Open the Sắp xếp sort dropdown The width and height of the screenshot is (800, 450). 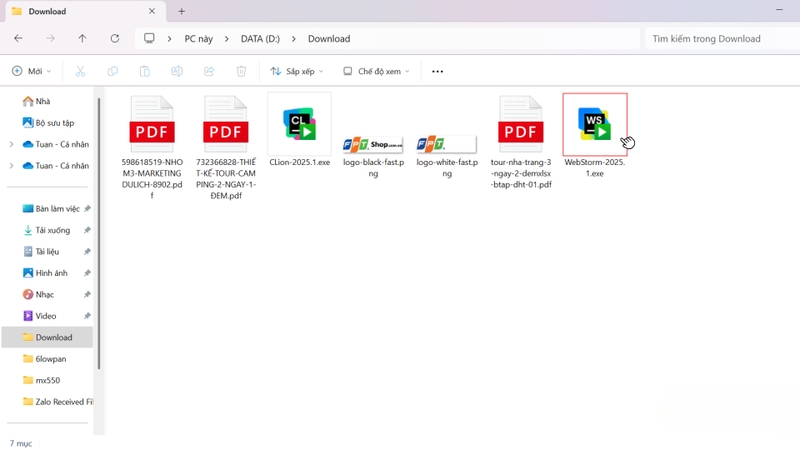point(297,71)
